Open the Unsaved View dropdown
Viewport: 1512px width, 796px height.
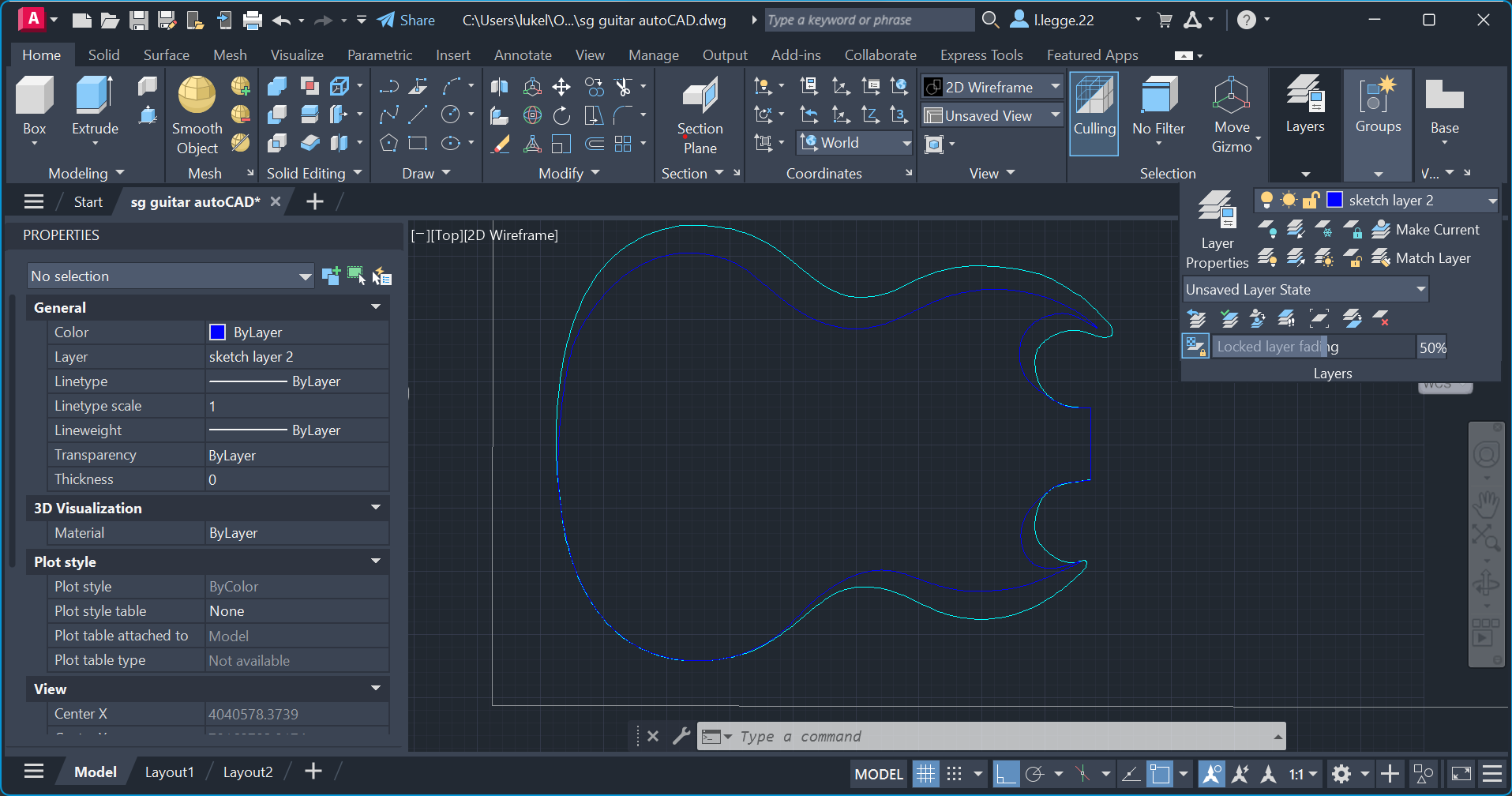(x=992, y=115)
